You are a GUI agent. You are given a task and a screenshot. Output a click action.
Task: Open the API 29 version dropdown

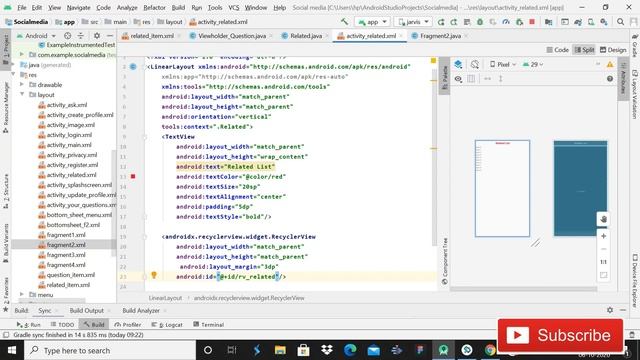[x=533, y=64]
